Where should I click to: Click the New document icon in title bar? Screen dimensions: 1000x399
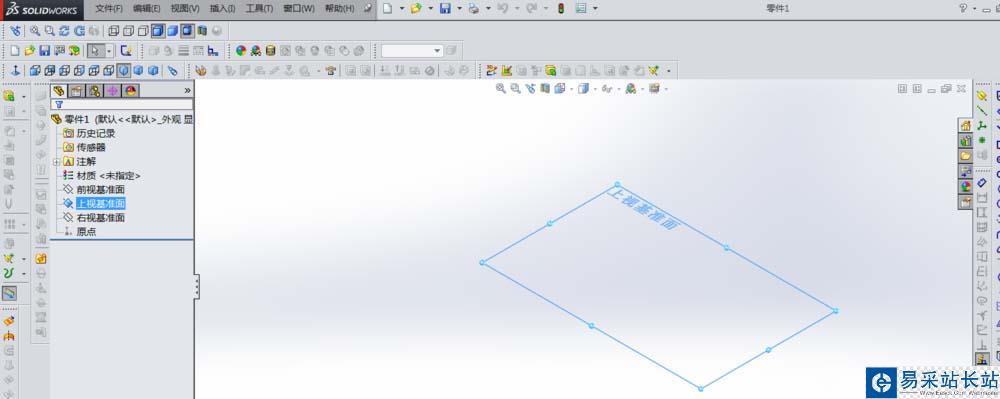[x=387, y=8]
